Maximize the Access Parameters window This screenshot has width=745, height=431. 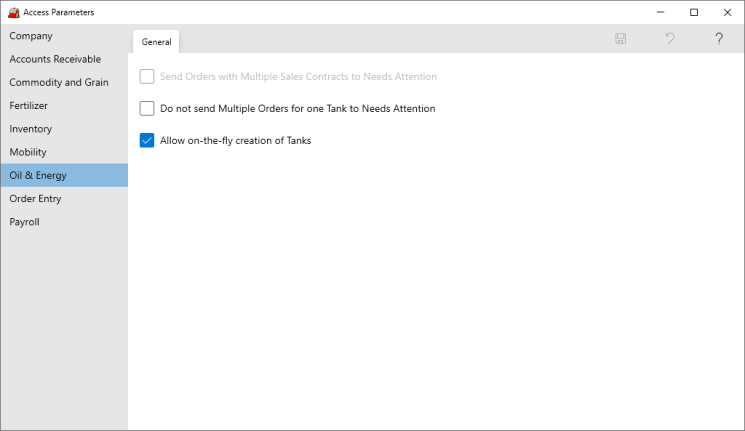(x=694, y=12)
